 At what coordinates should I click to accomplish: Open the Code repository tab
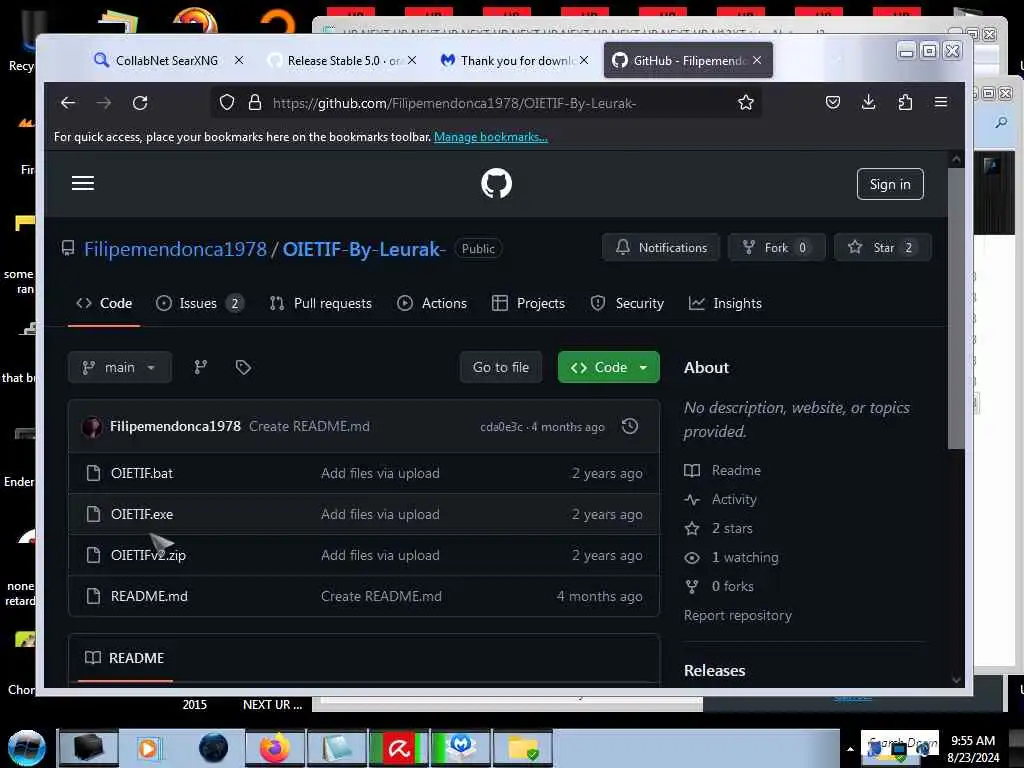coord(104,304)
